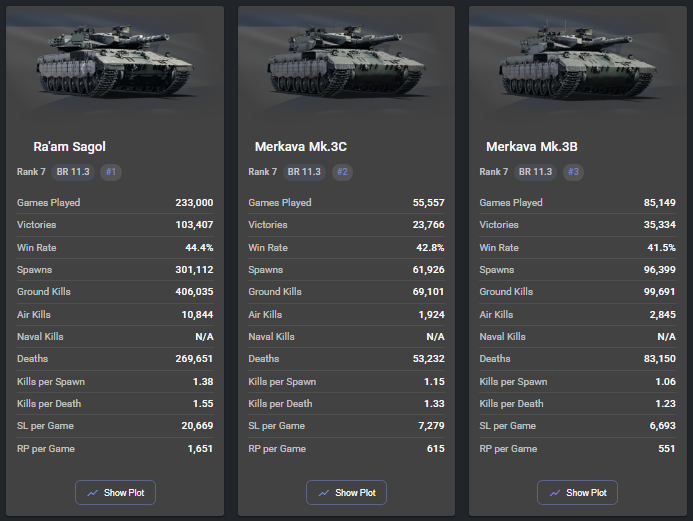This screenshot has width=693, height=521.
Task: Click the Merkava Mk.3C vehicle title
Action: pyautogui.click(x=300, y=147)
